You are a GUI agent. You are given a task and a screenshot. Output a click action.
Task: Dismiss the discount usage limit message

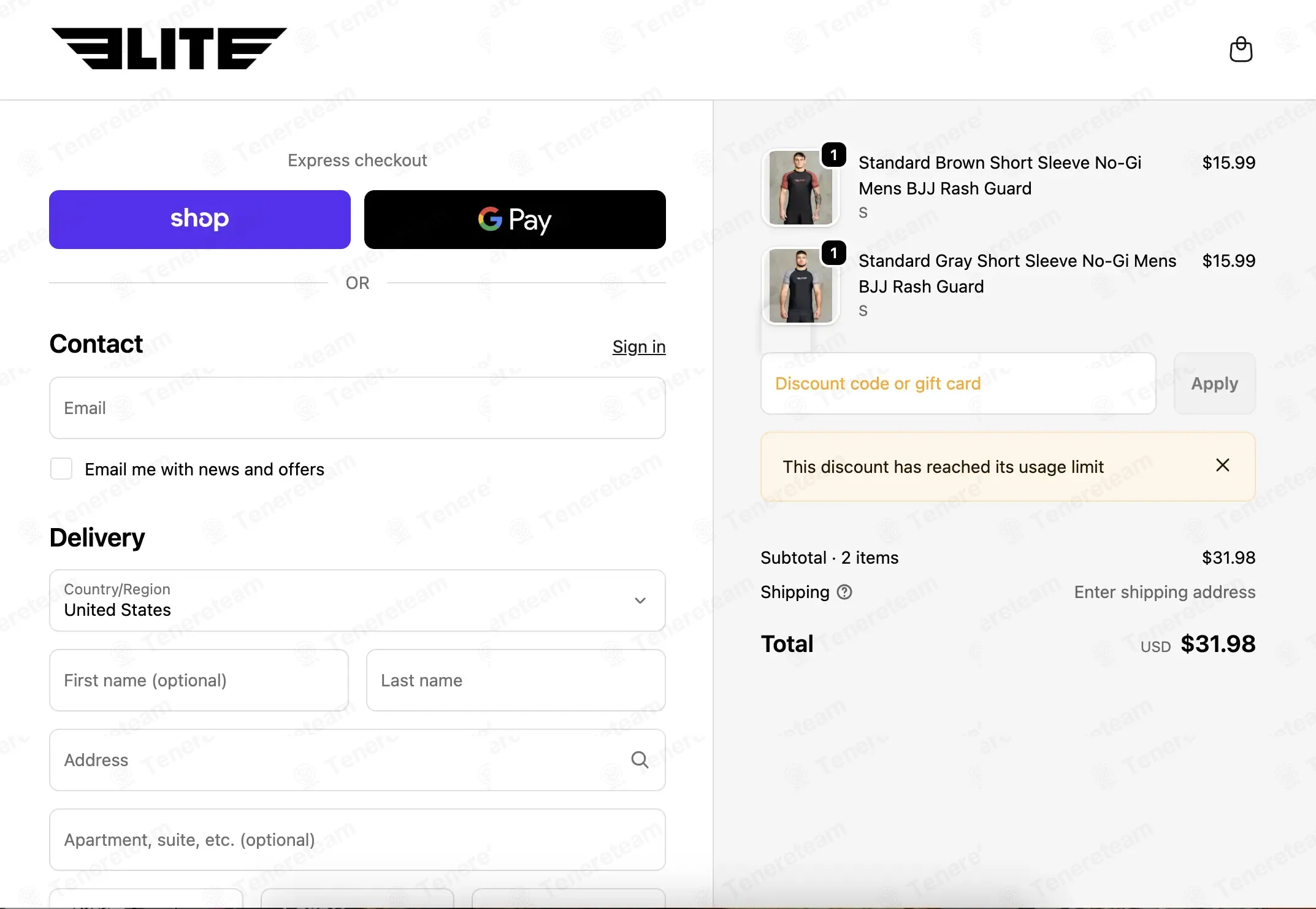(1222, 466)
